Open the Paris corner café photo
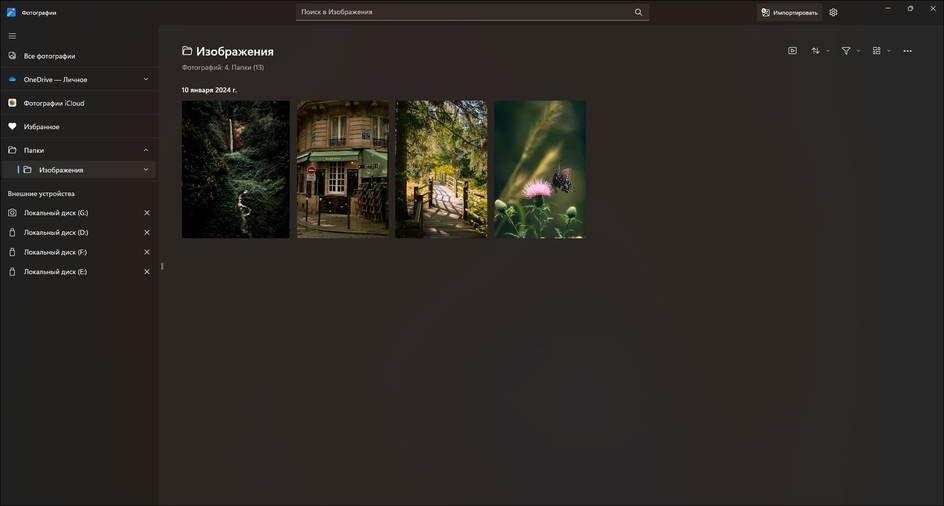The height and width of the screenshot is (506, 944). 343,169
